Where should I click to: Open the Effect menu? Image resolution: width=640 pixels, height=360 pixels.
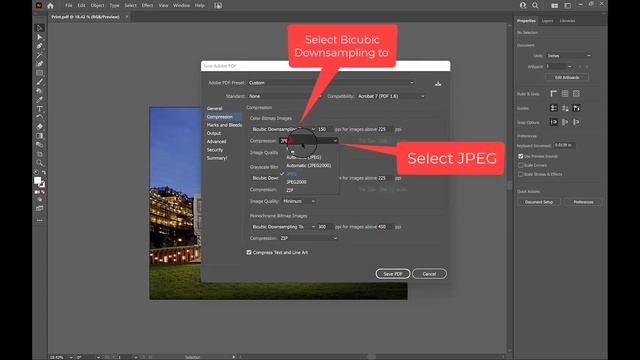pos(147,6)
